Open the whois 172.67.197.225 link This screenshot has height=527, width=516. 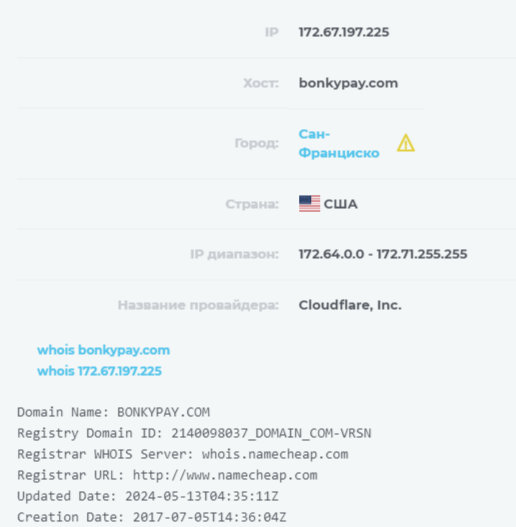point(100,371)
